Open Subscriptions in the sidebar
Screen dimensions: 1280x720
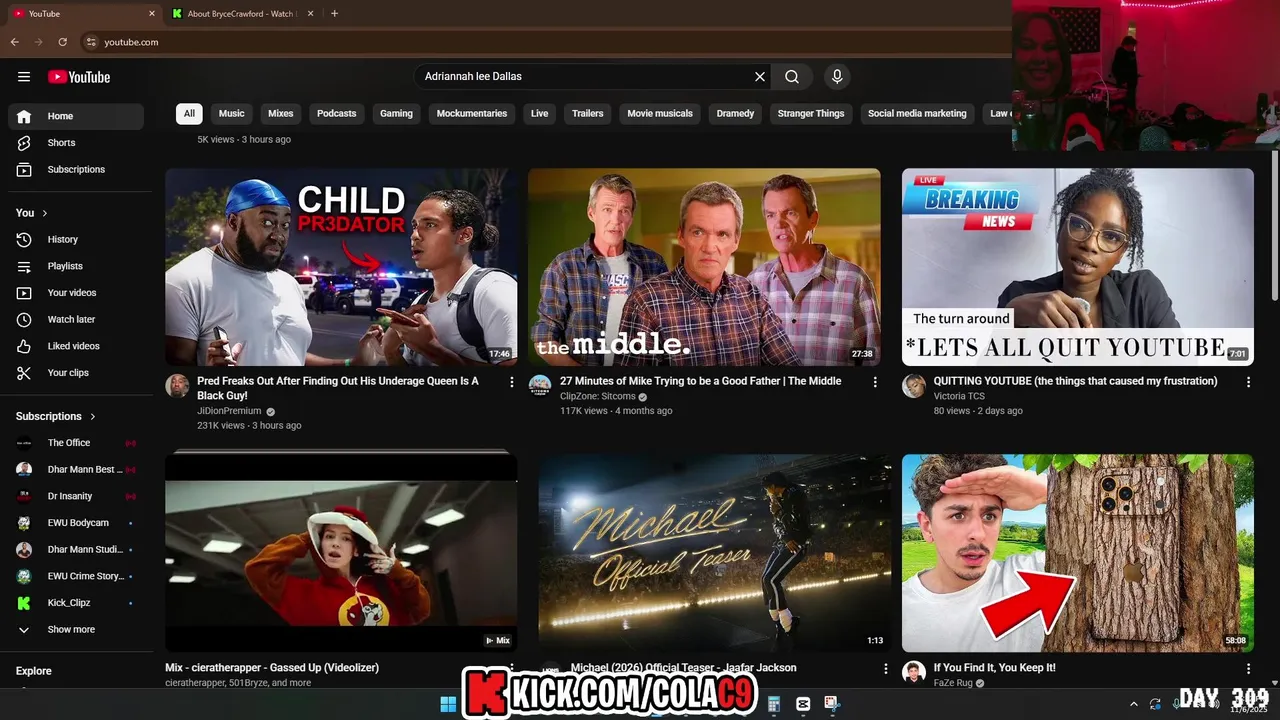click(76, 169)
